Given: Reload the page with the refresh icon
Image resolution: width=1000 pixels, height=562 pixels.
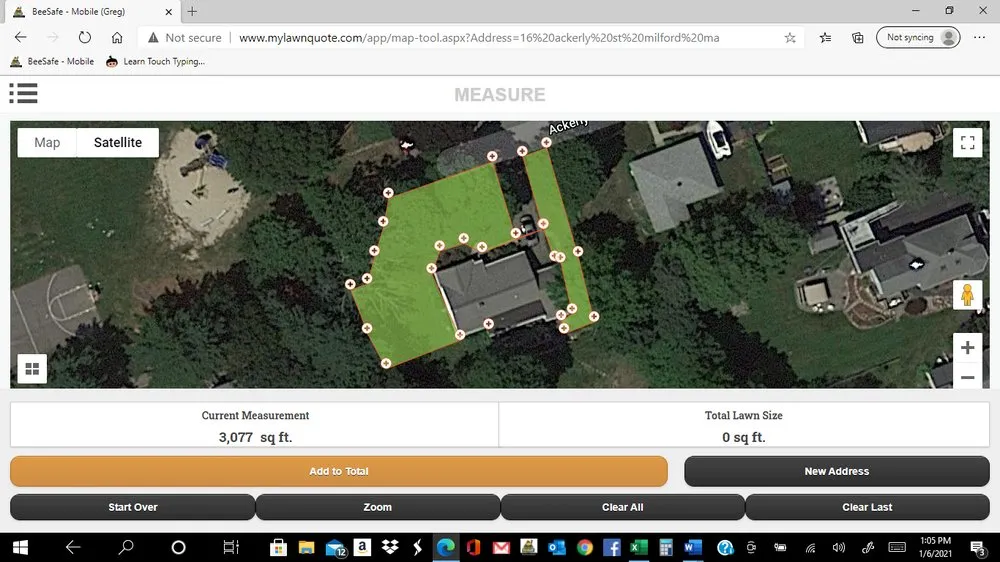Looking at the screenshot, I should tap(84, 38).
